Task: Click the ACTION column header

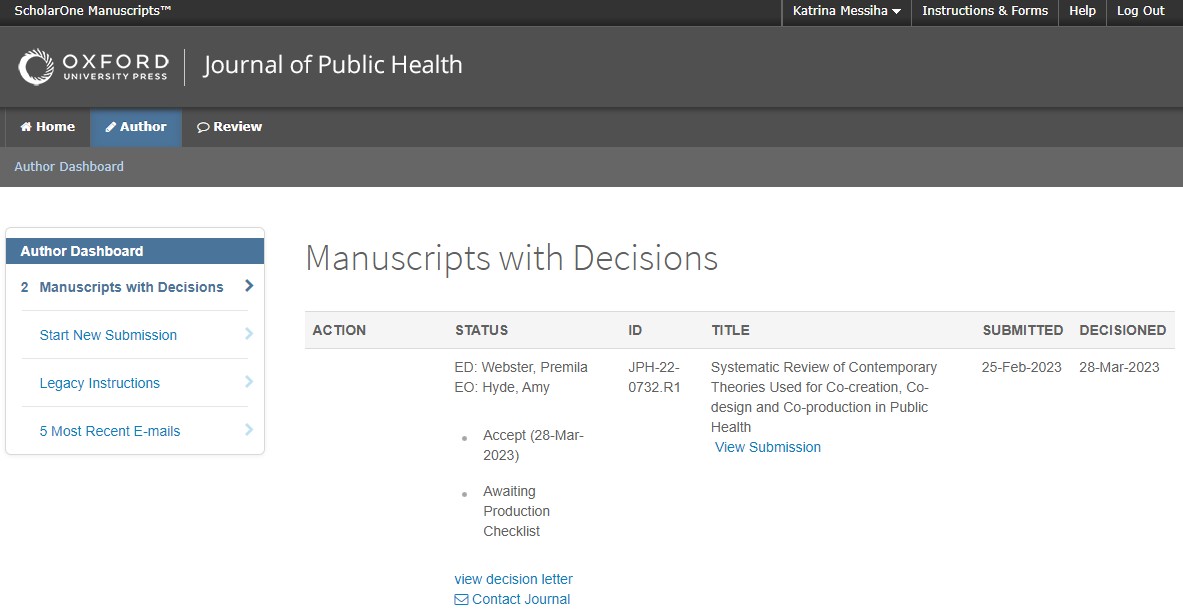Action: (339, 330)
